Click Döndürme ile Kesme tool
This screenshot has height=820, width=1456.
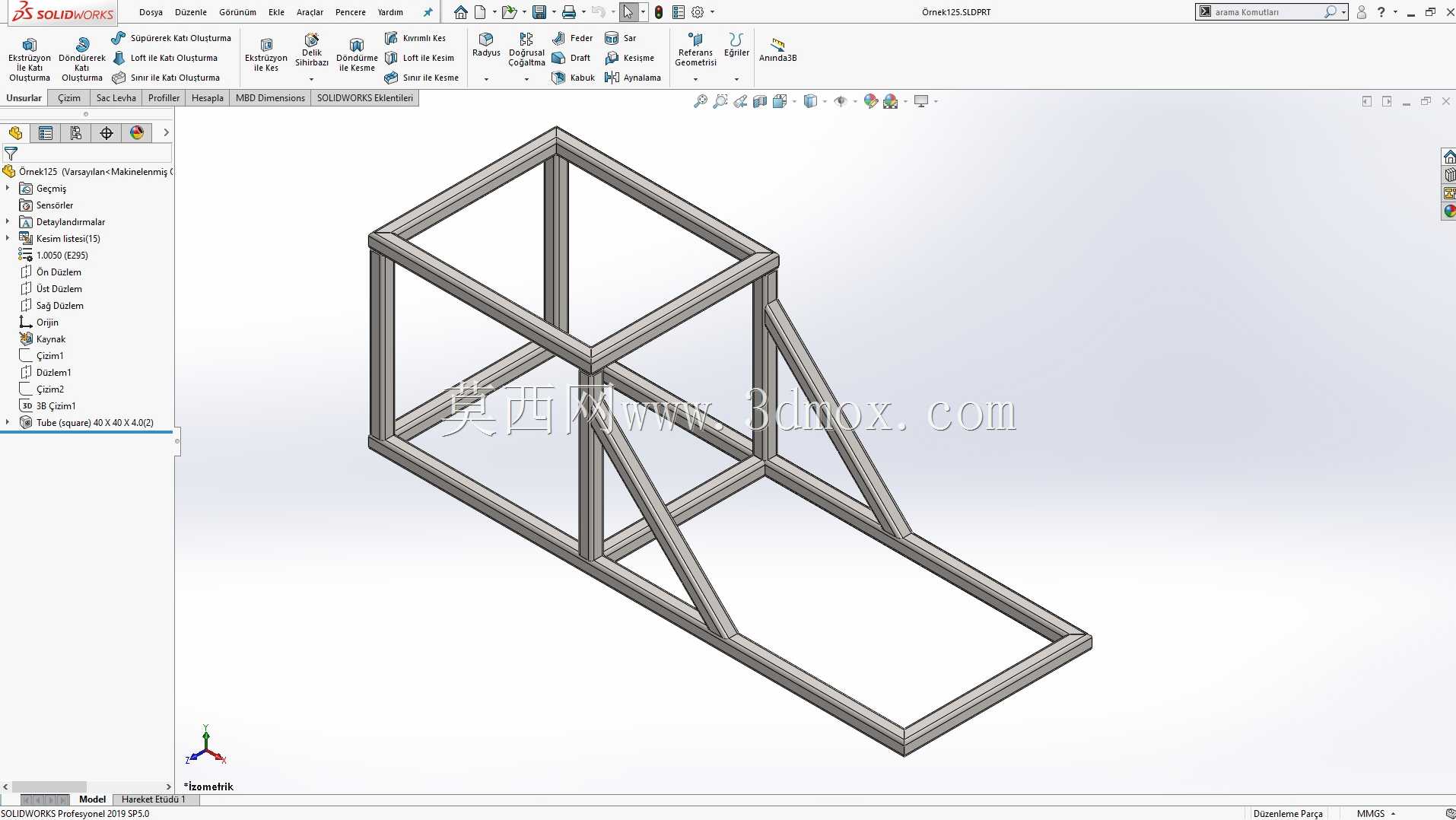(357, 55)
